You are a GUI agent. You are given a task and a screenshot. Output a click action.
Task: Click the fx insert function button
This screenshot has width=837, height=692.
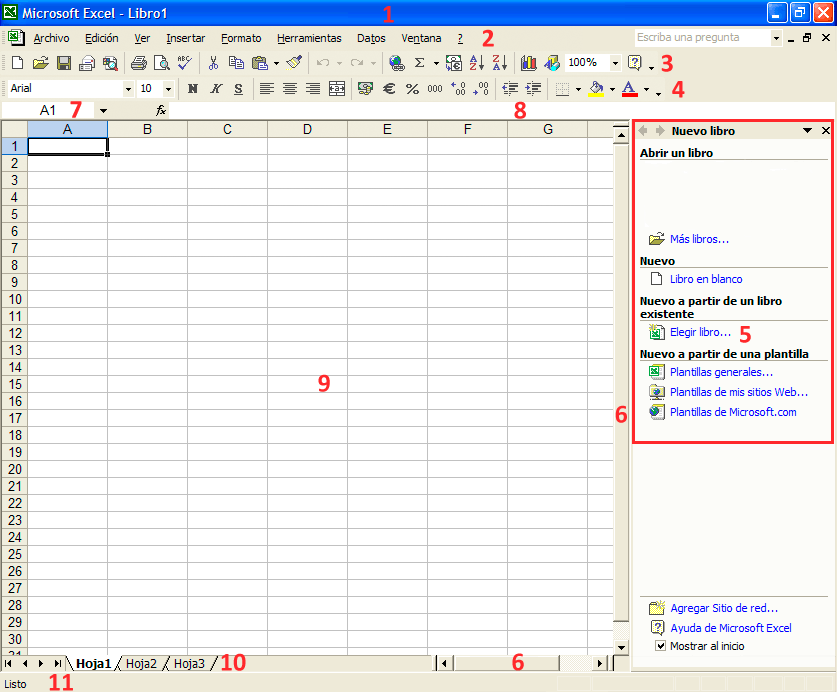click(x=161, y=111)
